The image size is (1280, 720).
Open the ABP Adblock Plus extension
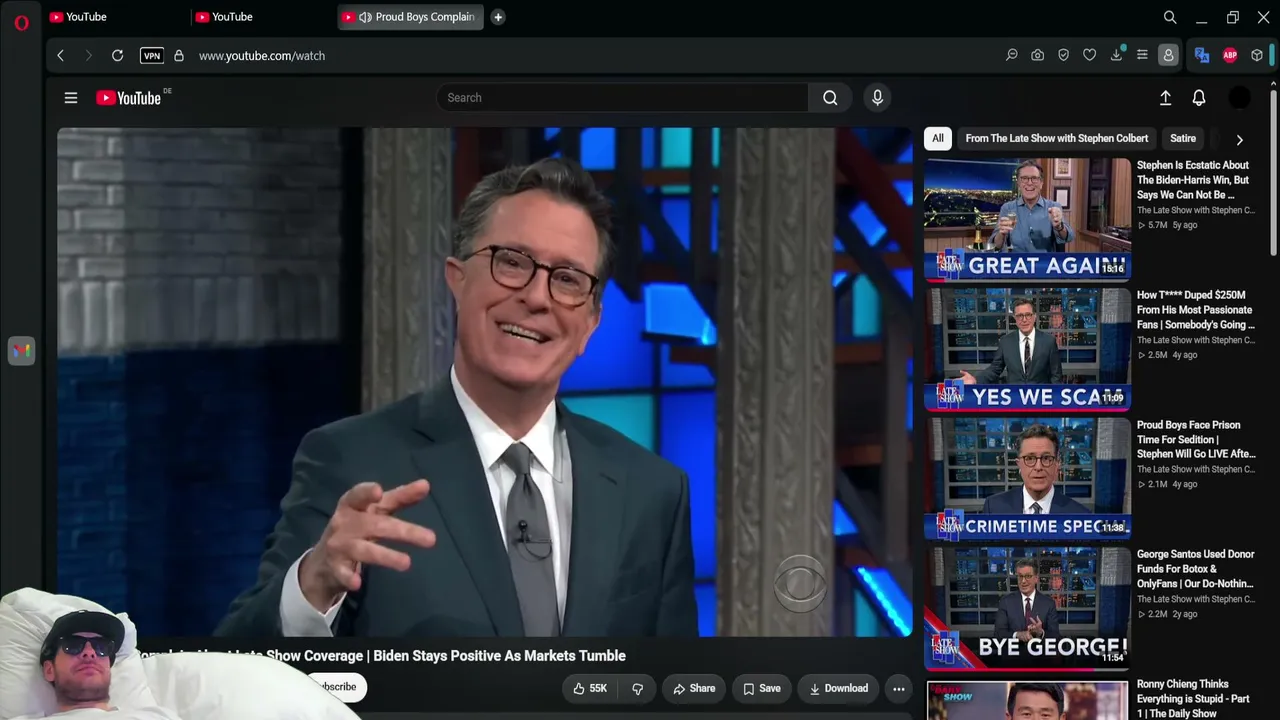pos(1230,56)
